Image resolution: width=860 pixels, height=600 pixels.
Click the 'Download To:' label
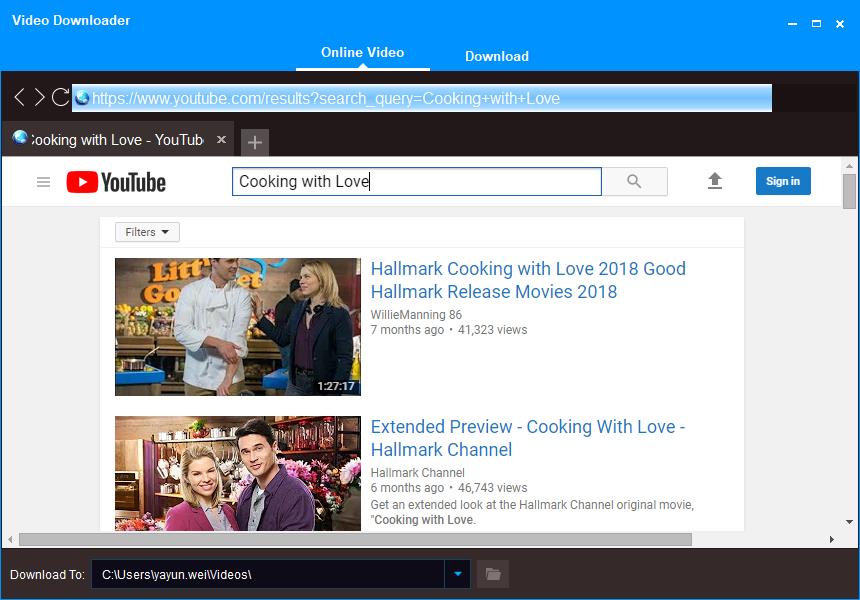pos(47,575)
